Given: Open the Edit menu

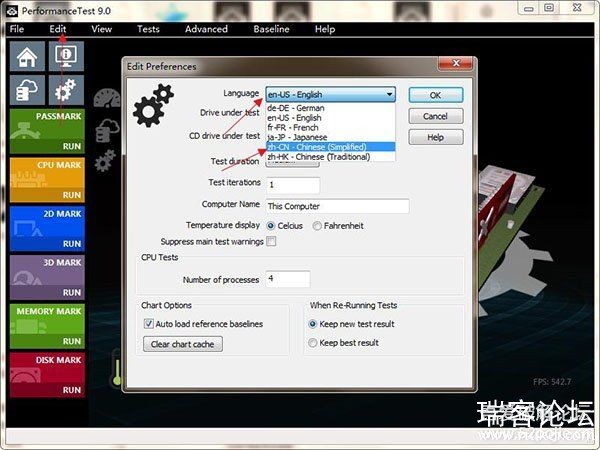Looking at the screenshot, I should (x=58, y=29).
